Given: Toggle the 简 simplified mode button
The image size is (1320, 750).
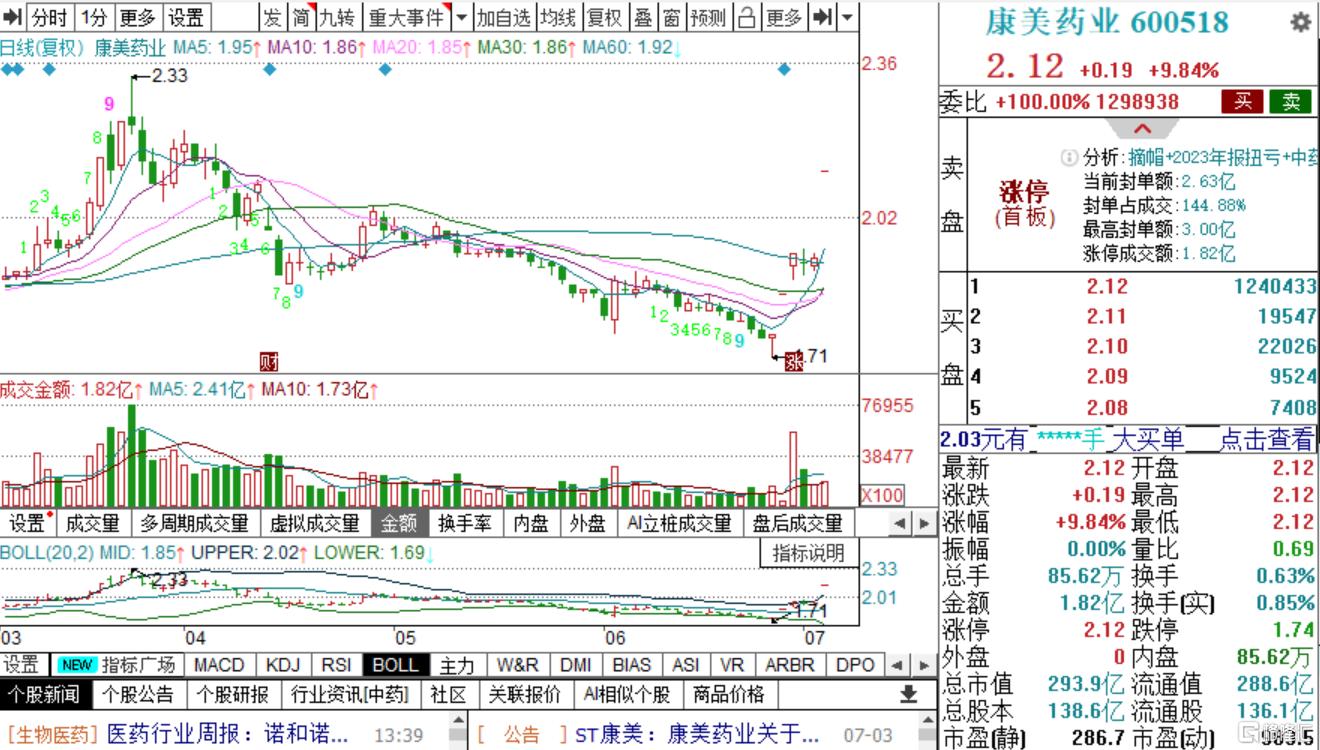Looking at the screenshot, I should point(301,16).
